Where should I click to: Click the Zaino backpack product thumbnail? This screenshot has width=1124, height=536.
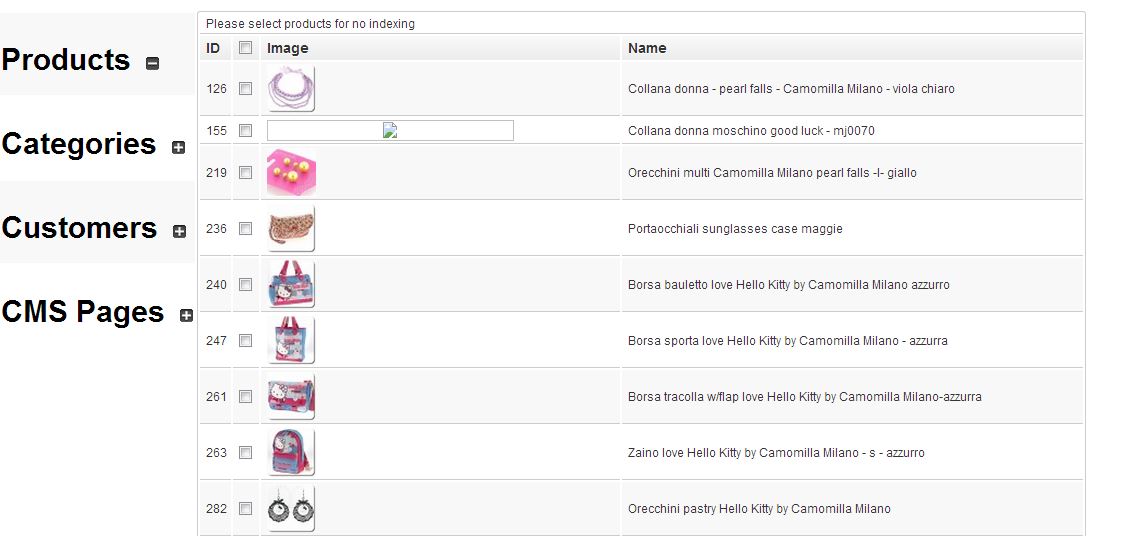(291, 453)
